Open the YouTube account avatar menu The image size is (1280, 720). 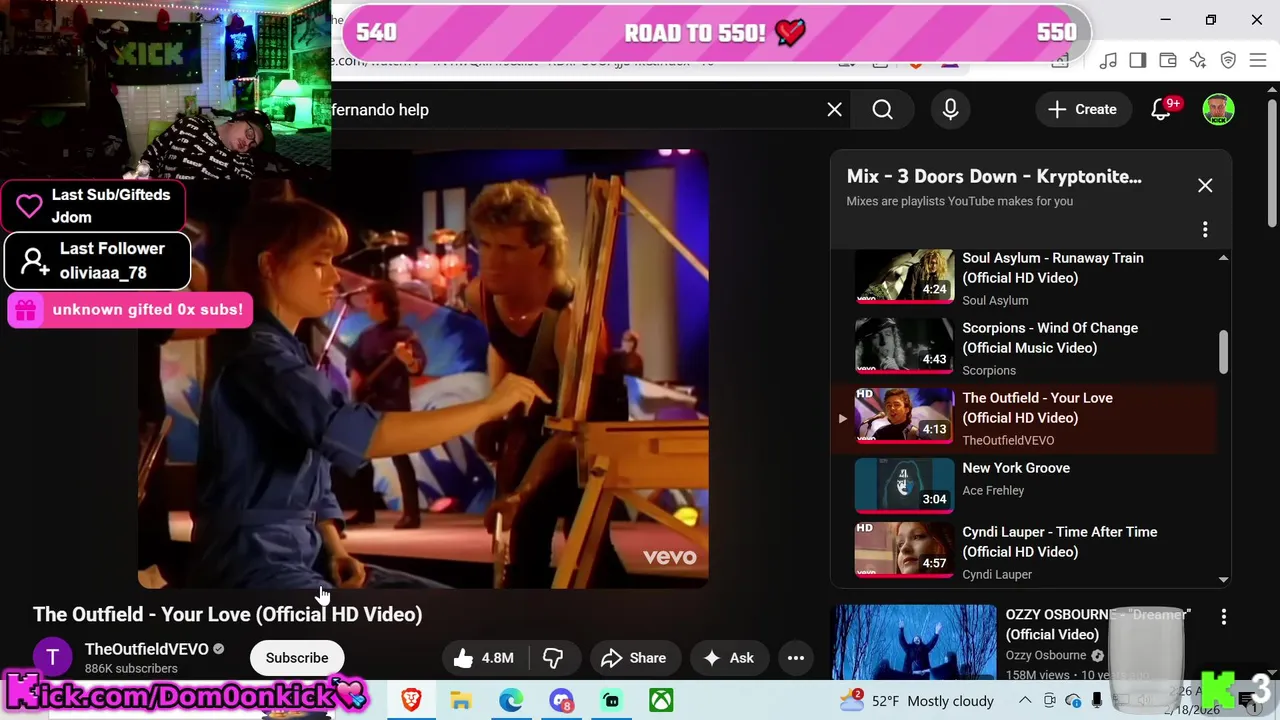click(1218, 110)
